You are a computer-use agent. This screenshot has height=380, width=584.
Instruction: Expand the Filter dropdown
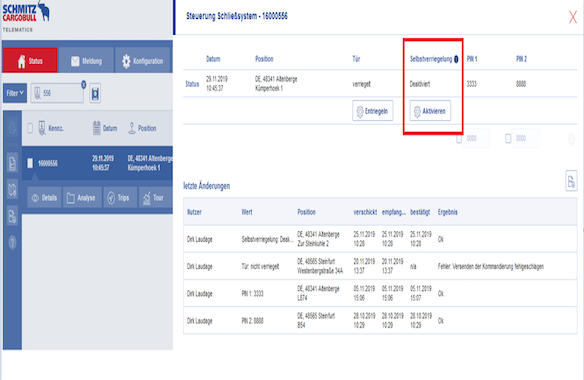pos(15,93)
